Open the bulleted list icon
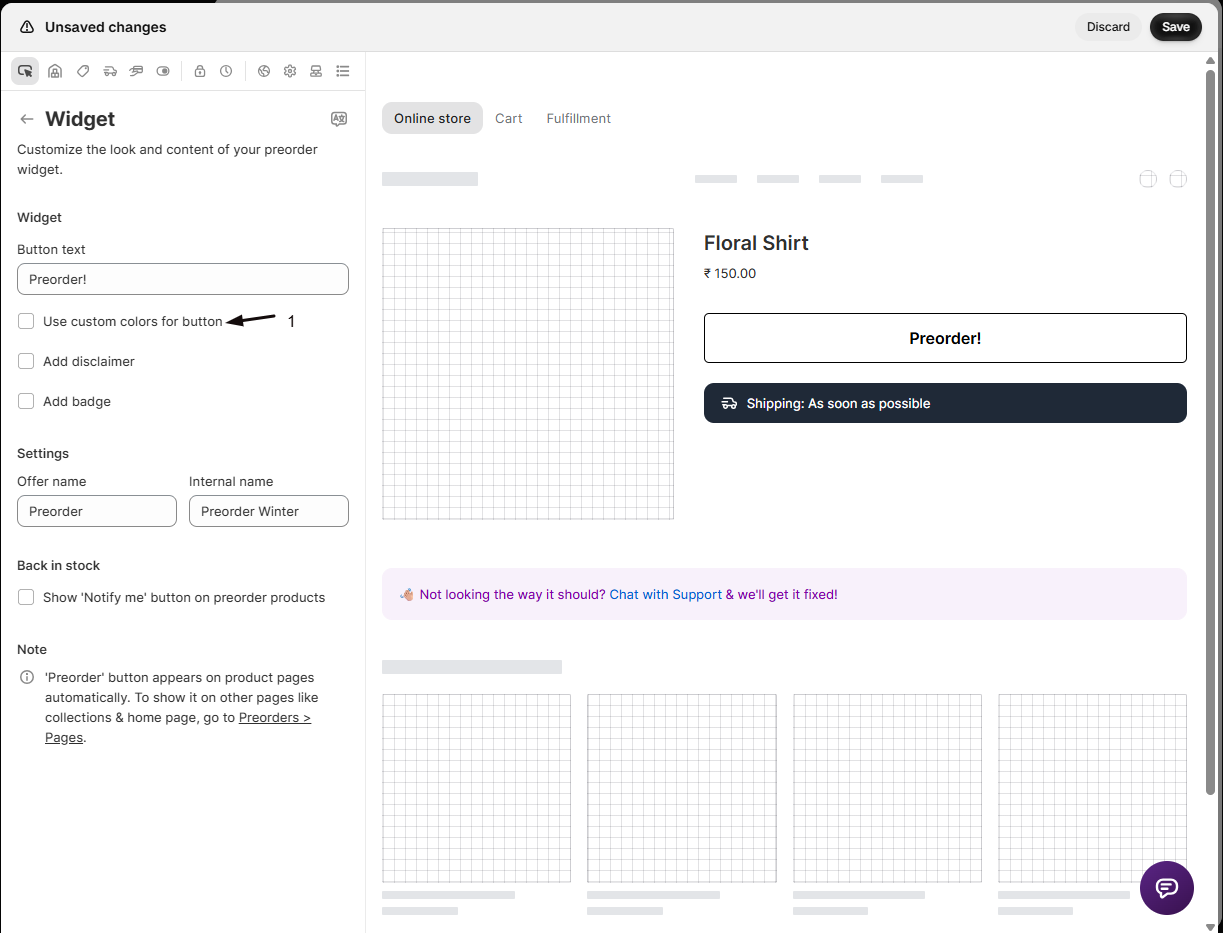This screenshot has width=1223, height=933. 343,71
